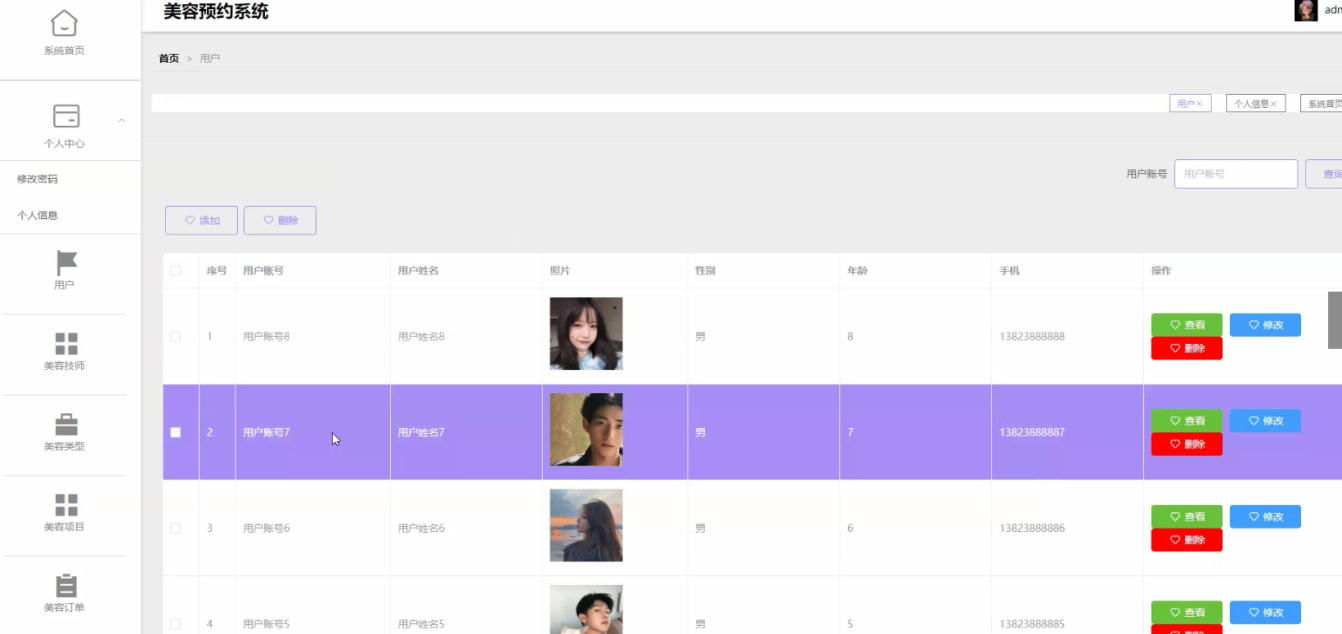Image resolution: width=1342 pixels, height=634 pixels.
Task: Click the photo thumbnail of 用户姓名6
Action: click(586, 526)
